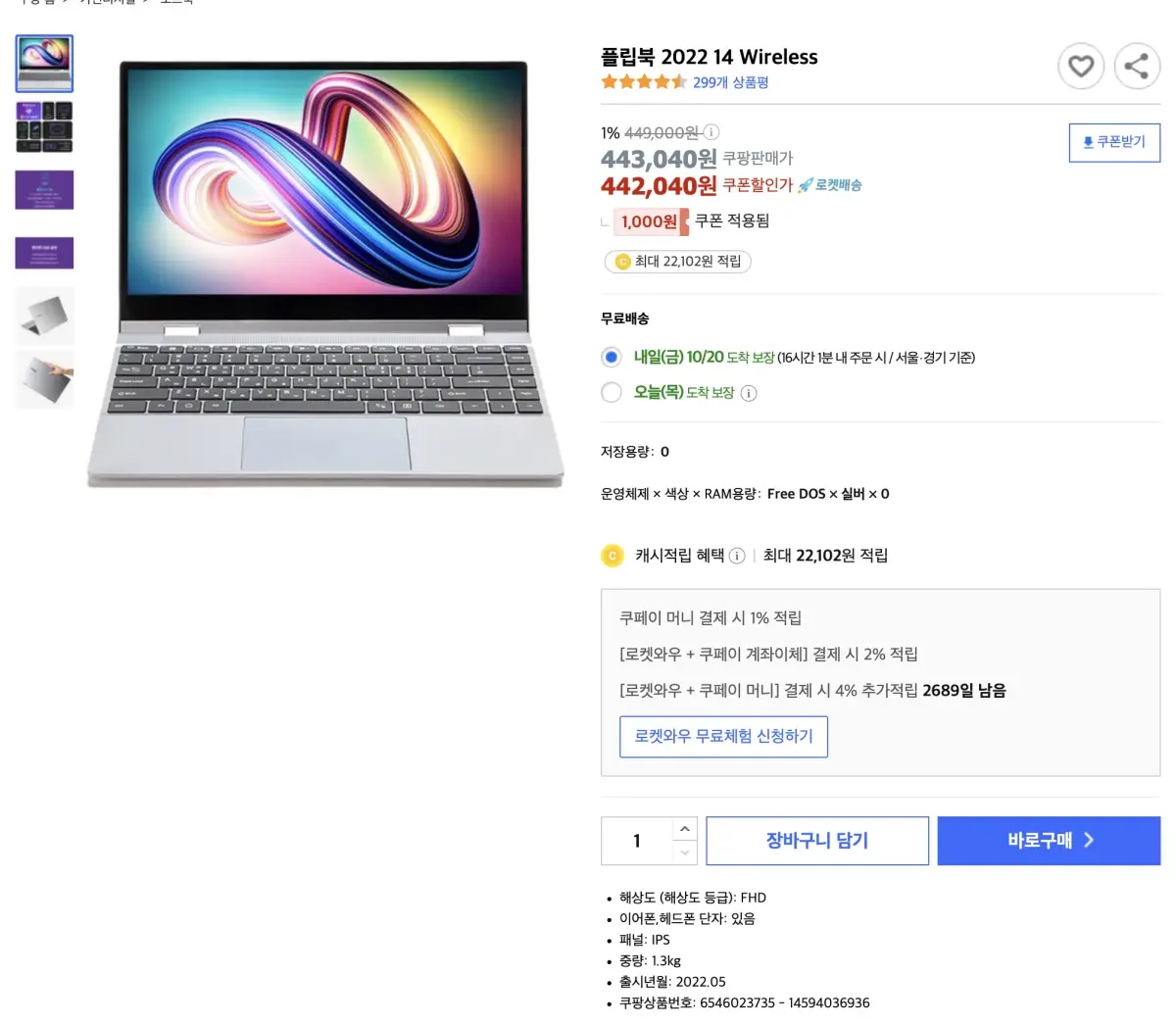
Task: Select the first laptop thumbnail image
Action: click(44, 63)
